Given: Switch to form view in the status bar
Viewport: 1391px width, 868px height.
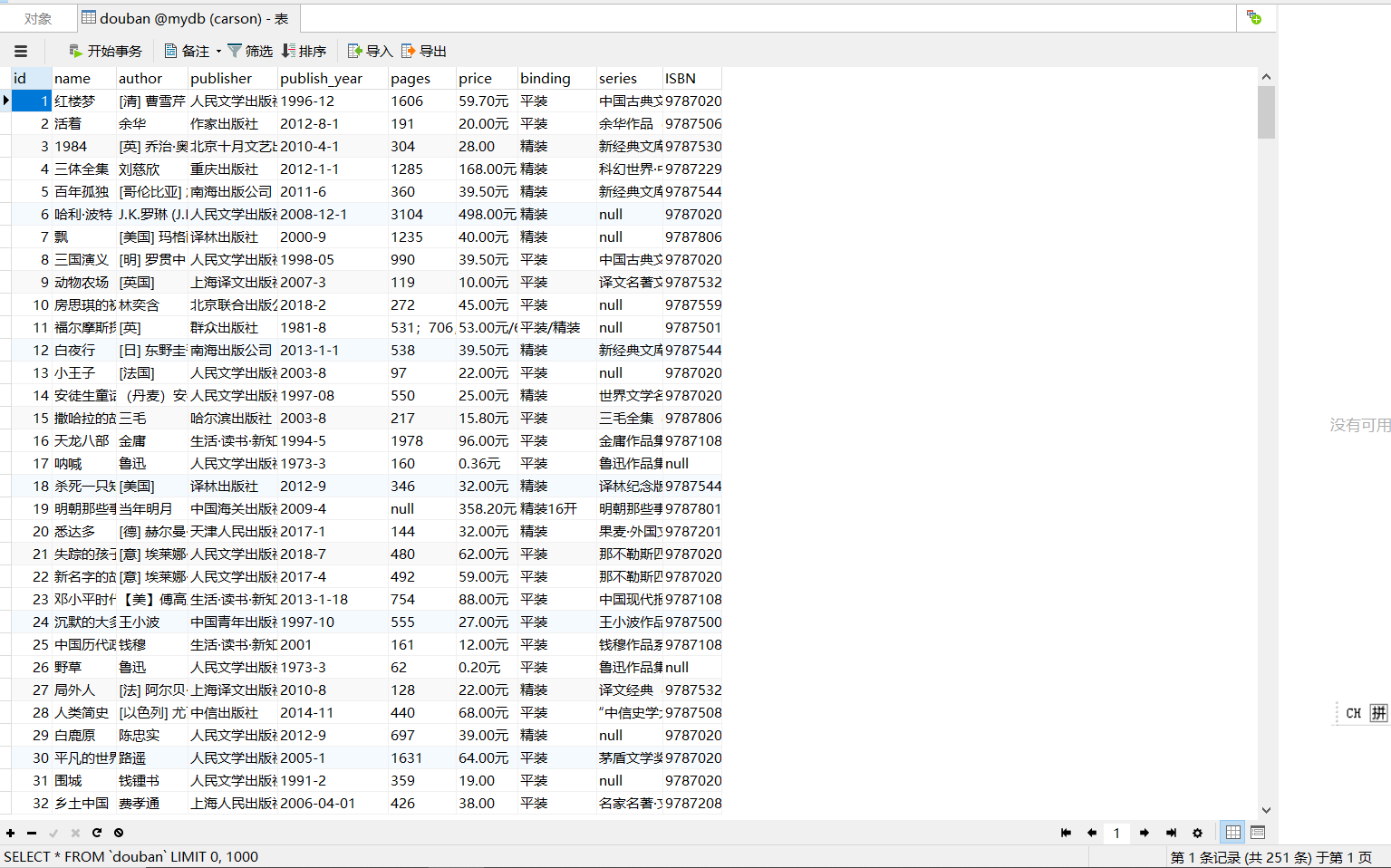Looking at the screenshot, I should [1258, 832].
